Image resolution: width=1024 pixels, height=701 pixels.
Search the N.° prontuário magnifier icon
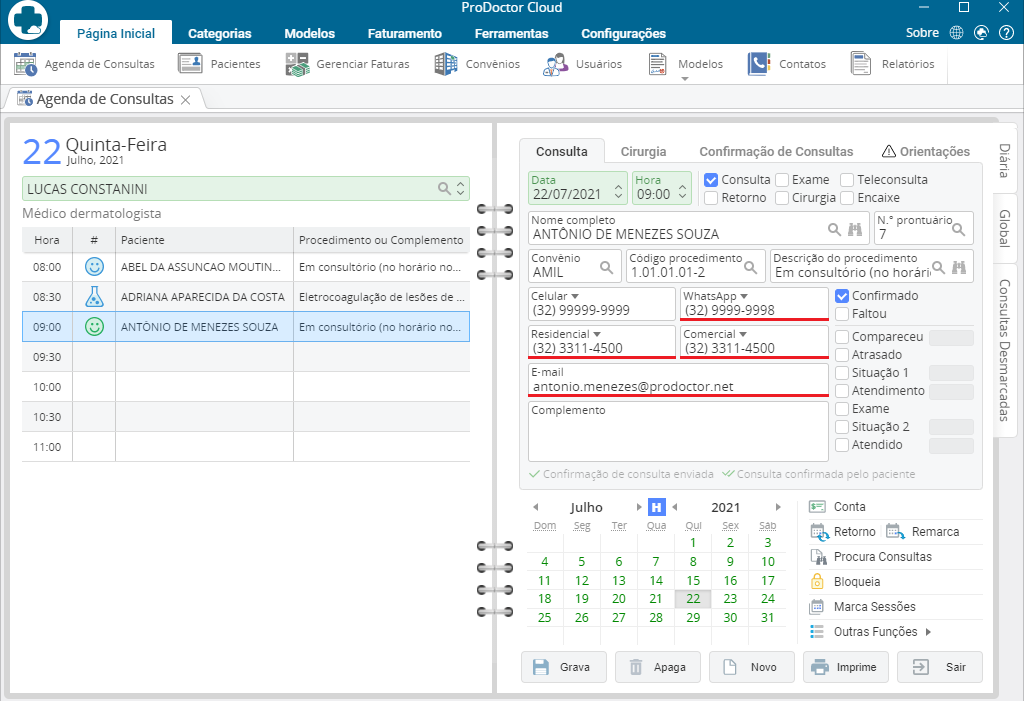pos(958,229)
